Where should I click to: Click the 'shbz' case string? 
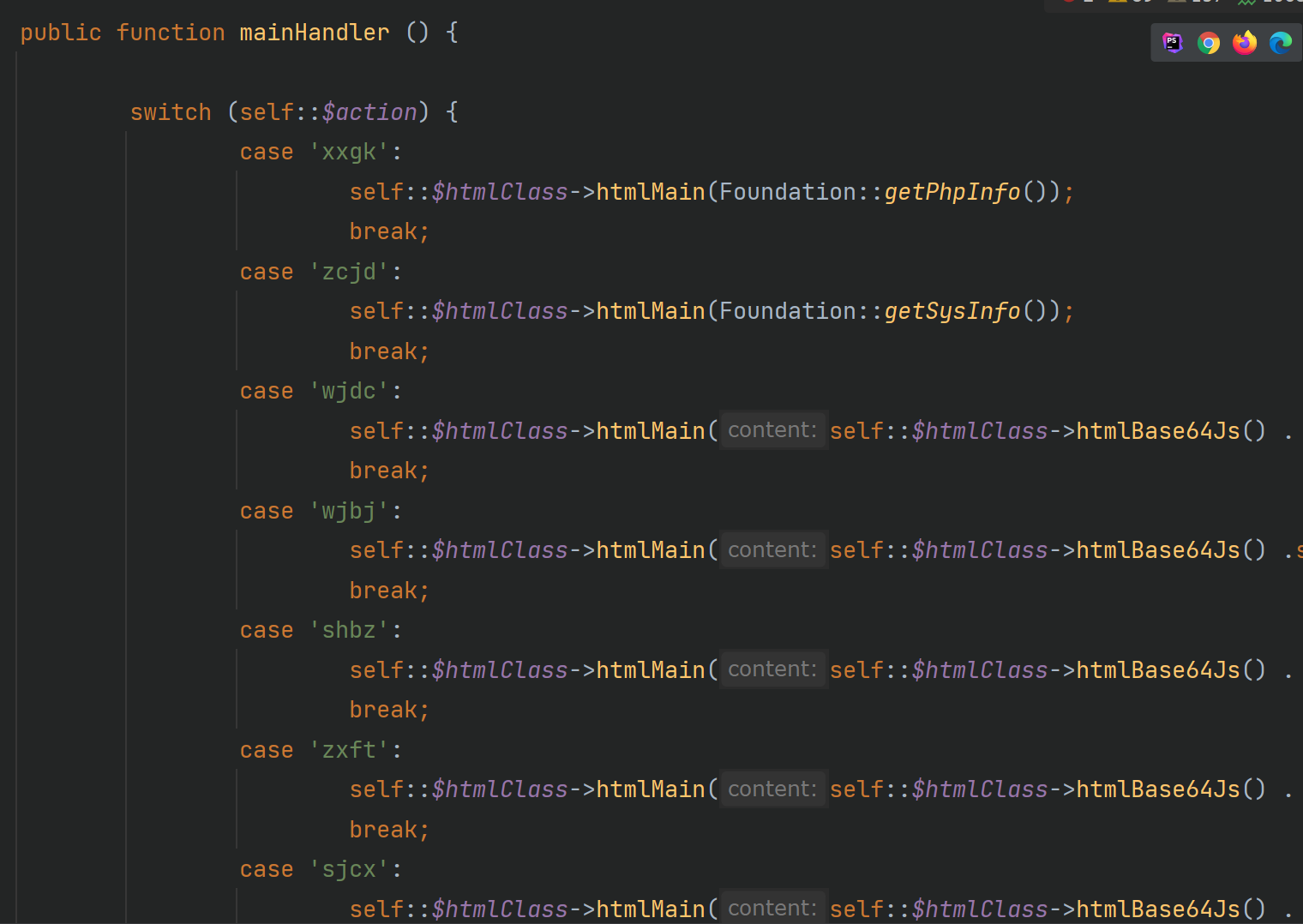349,630
